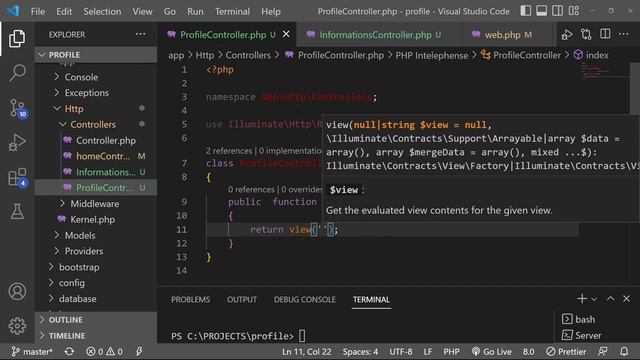Viewport: 640px width, 360px height.
Task: Open the Explorer view in activity bar
Action: coord(17,38)
